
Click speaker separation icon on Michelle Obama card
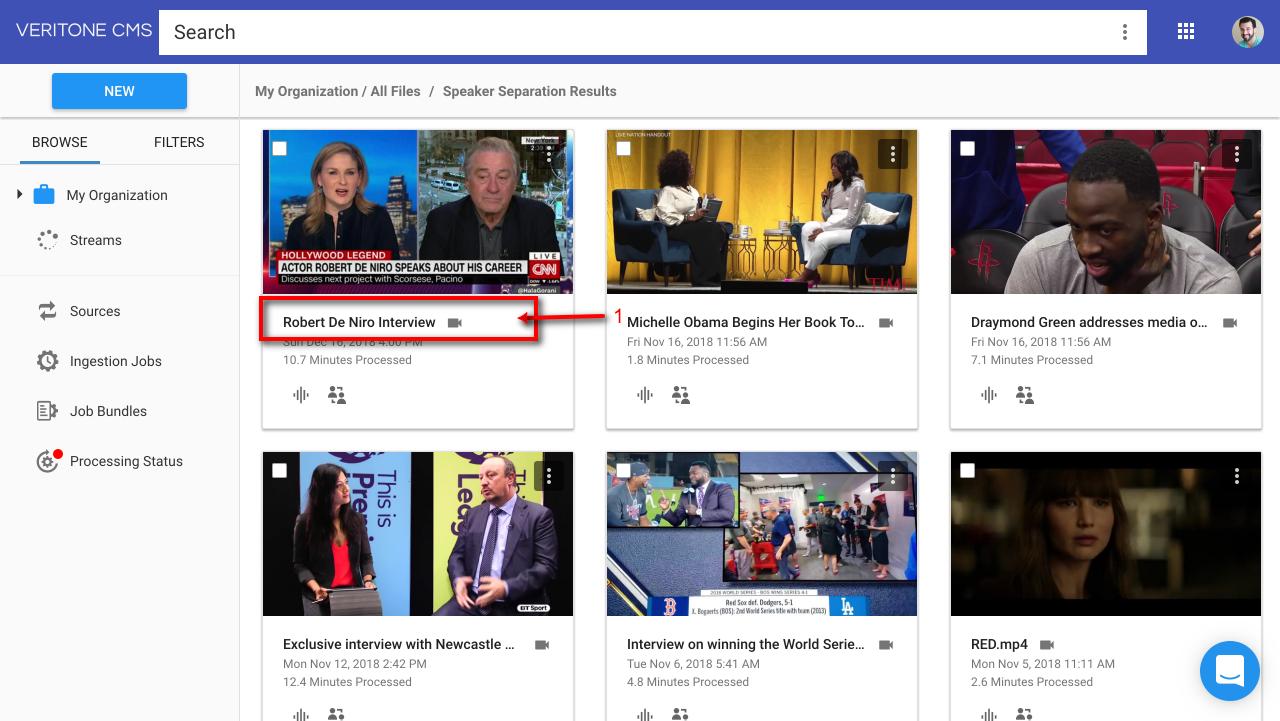(681, 396)
